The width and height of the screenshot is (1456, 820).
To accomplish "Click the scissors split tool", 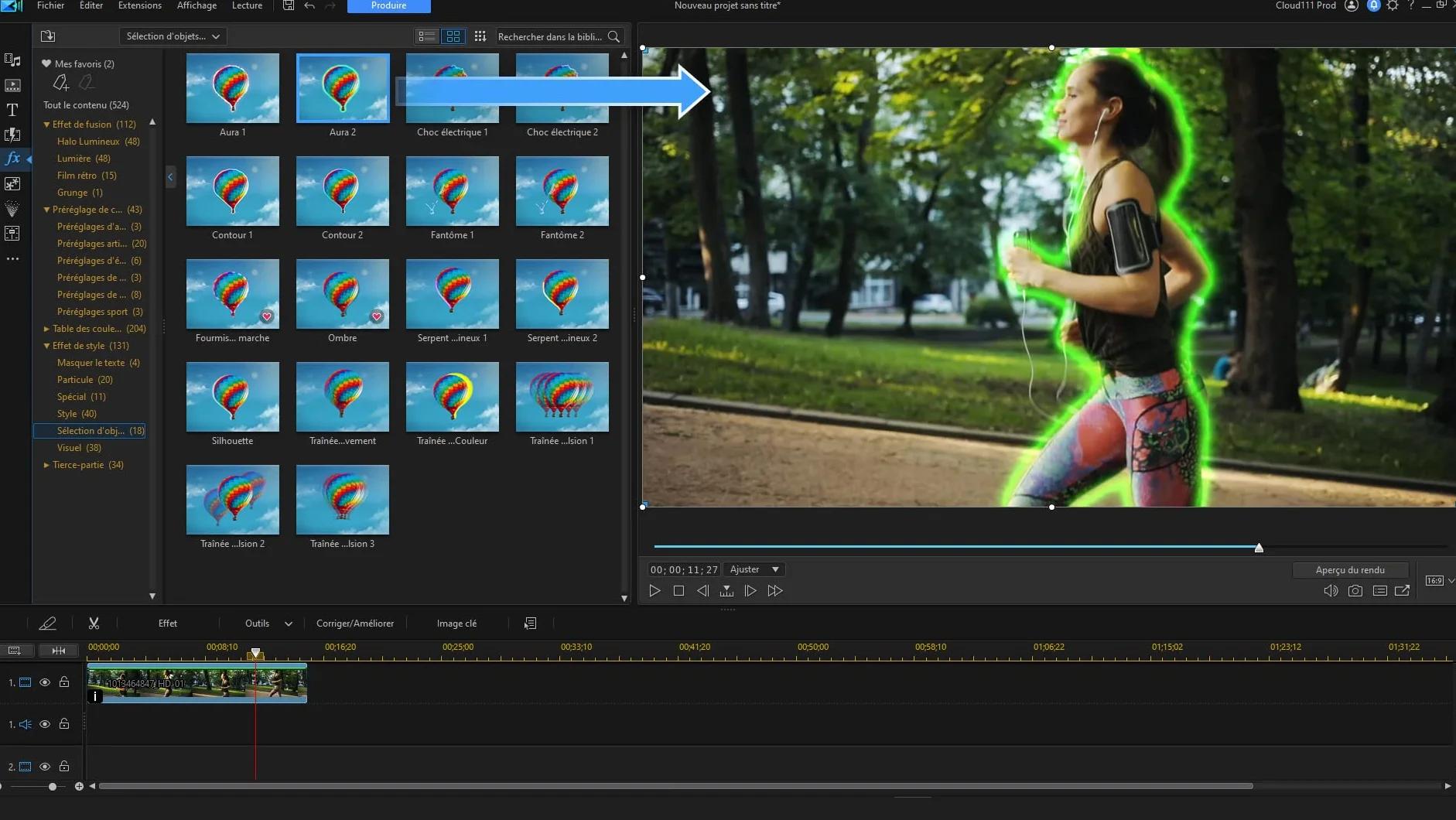I will [94, 624].
